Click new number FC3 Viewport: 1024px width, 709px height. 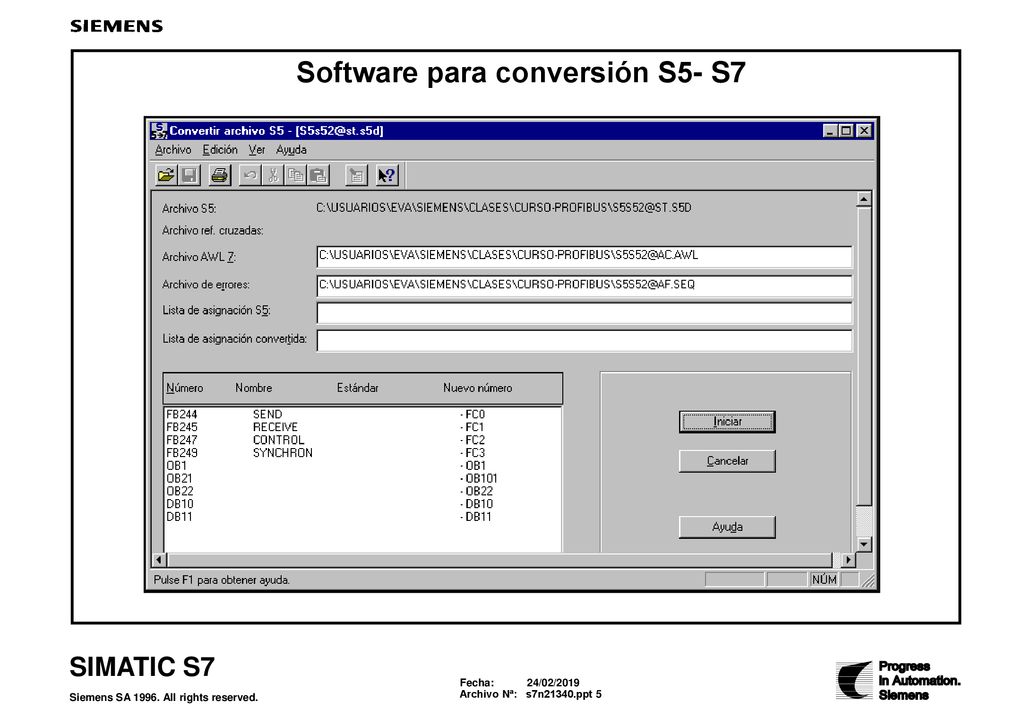tap(473, 453)
